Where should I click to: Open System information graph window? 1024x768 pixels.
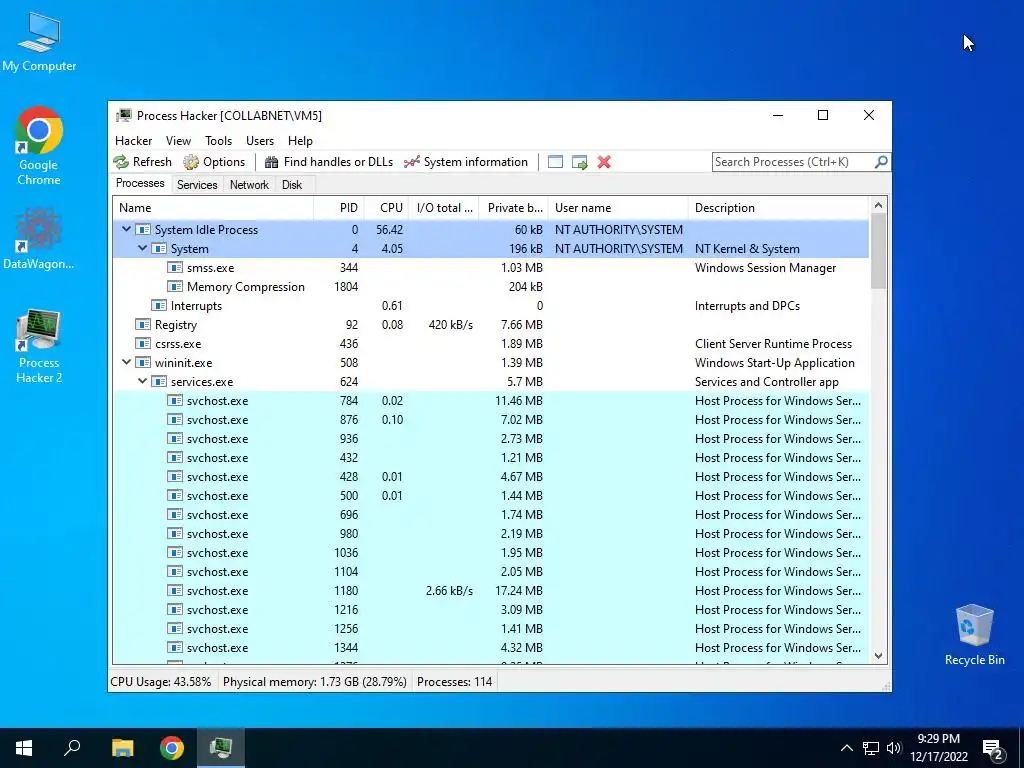[x=466, y=162]
